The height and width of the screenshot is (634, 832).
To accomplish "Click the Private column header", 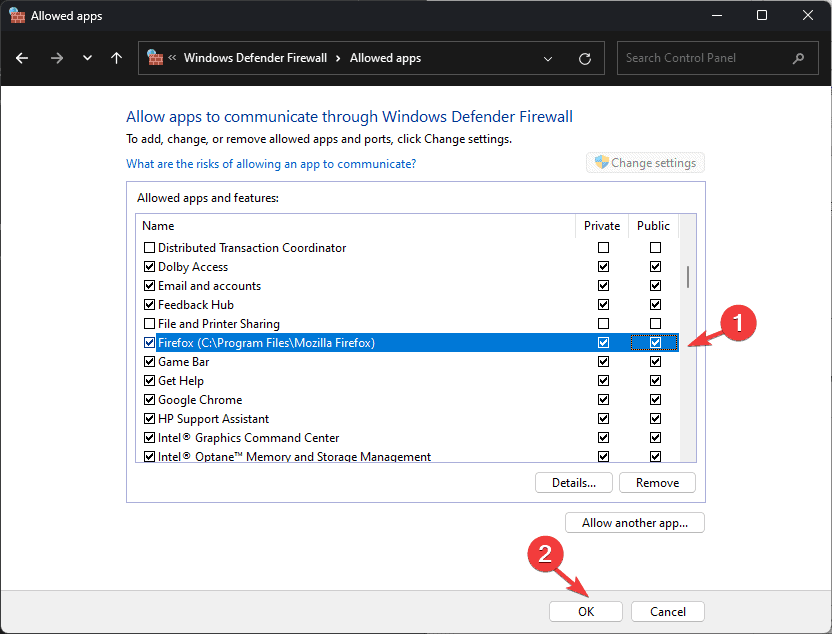I will tap(602, 225).
